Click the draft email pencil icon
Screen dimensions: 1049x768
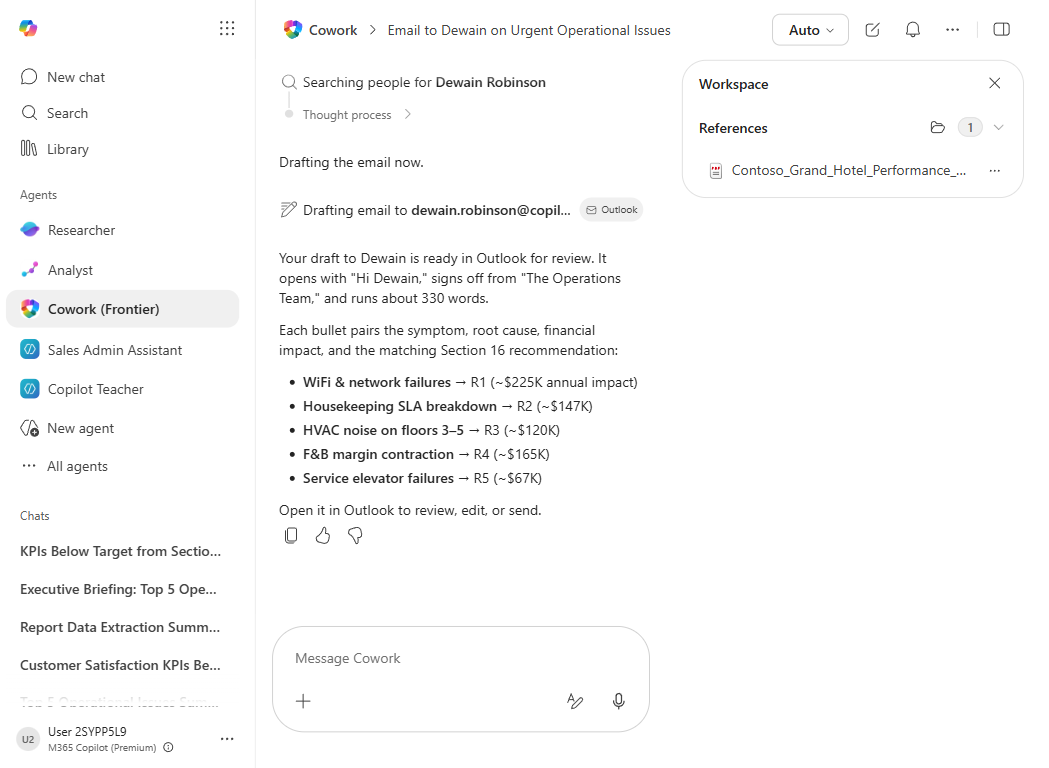click(288, 209)
